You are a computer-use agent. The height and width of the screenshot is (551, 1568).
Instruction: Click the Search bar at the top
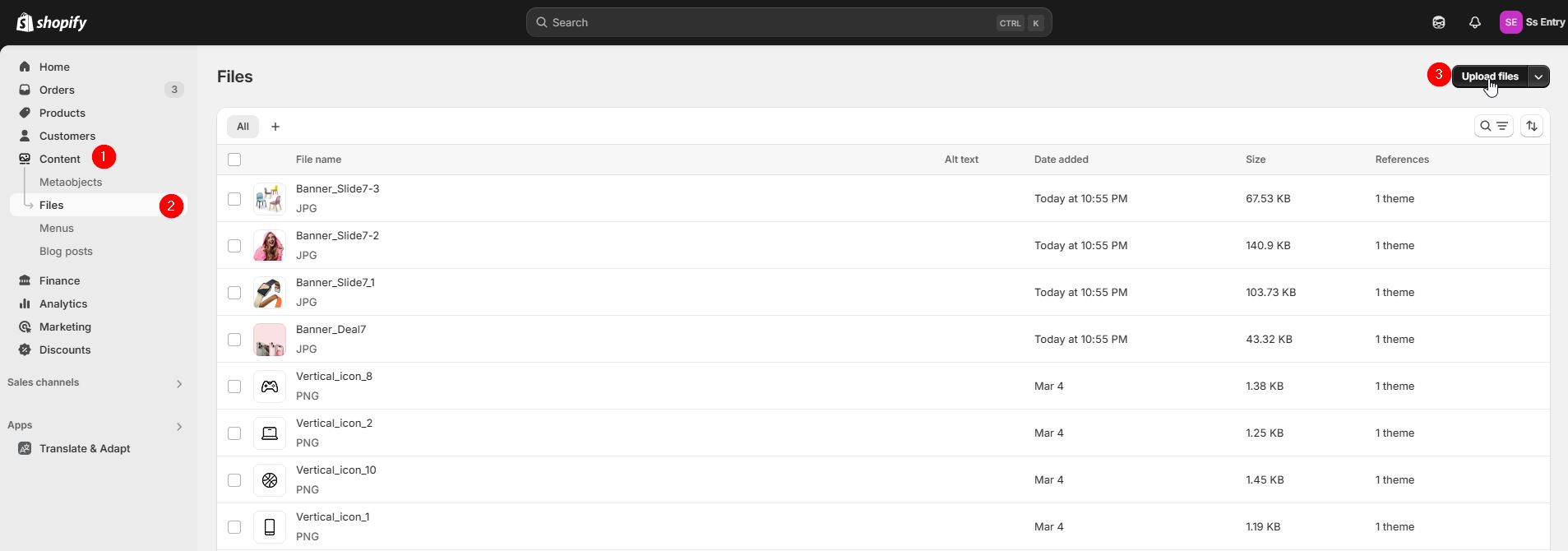pyautogui.click(x=788, y=22)
